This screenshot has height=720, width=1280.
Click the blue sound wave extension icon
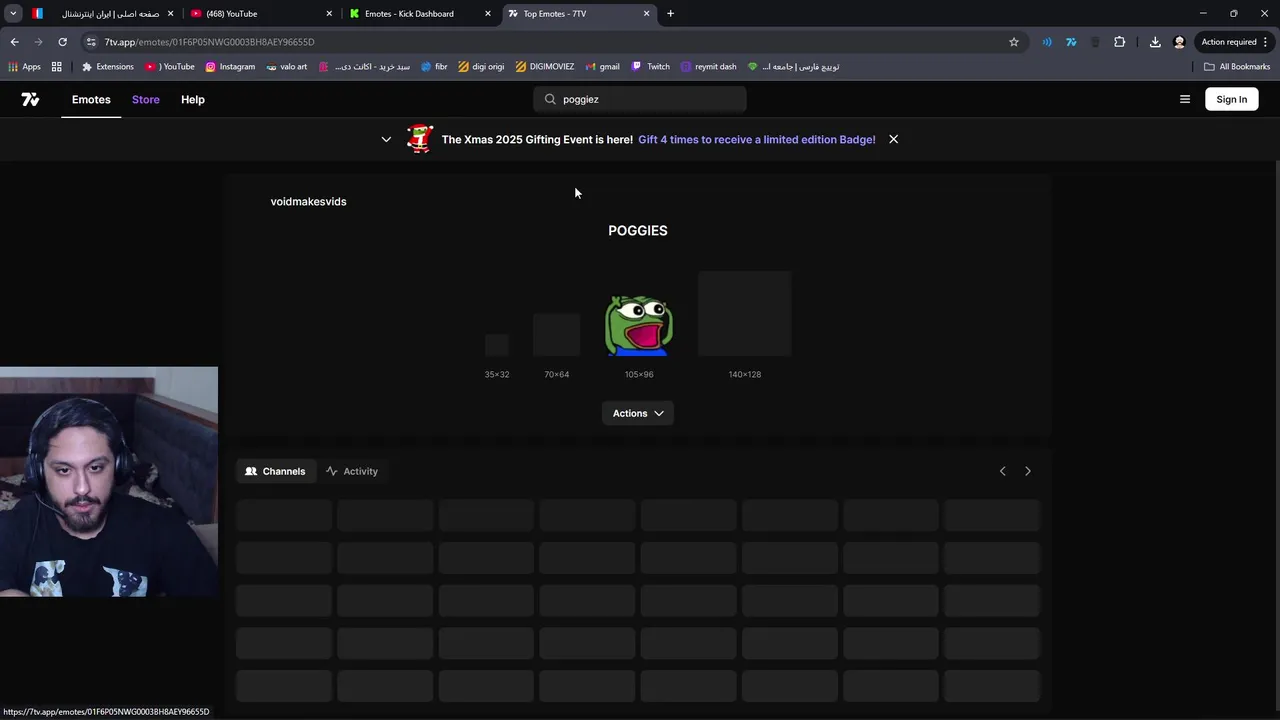click(1047, 42)
